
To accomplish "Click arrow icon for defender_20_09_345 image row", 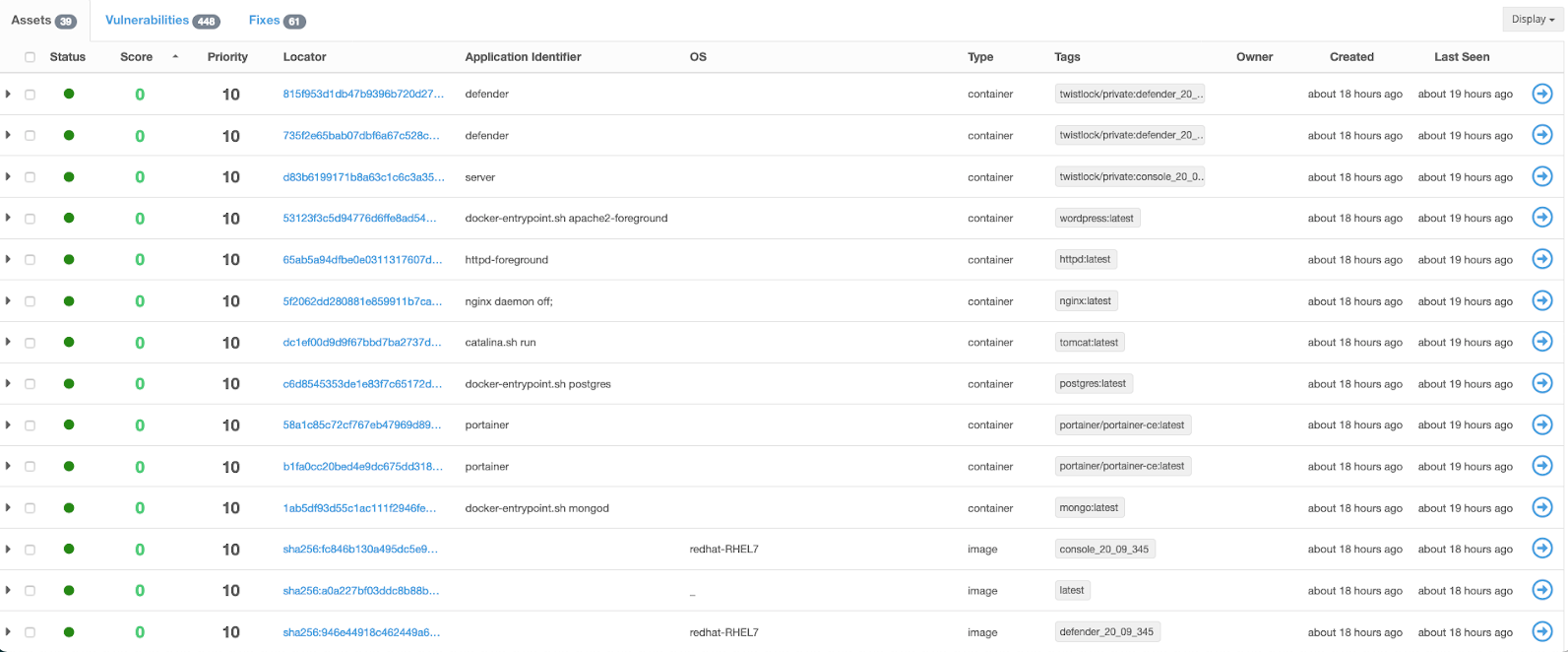I will coord(1541,631).
